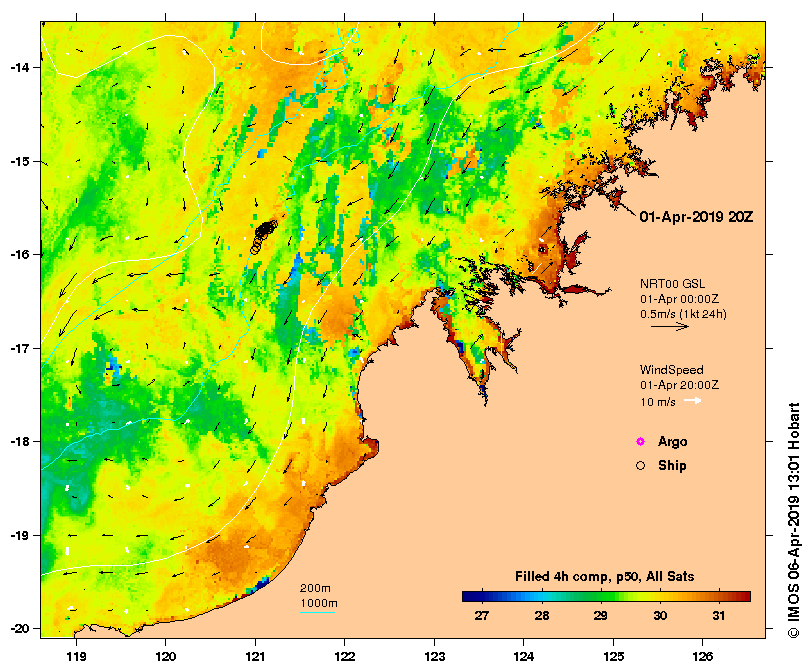Click the black Ship legend circle
809x672 pixels.
pos(640,466)
